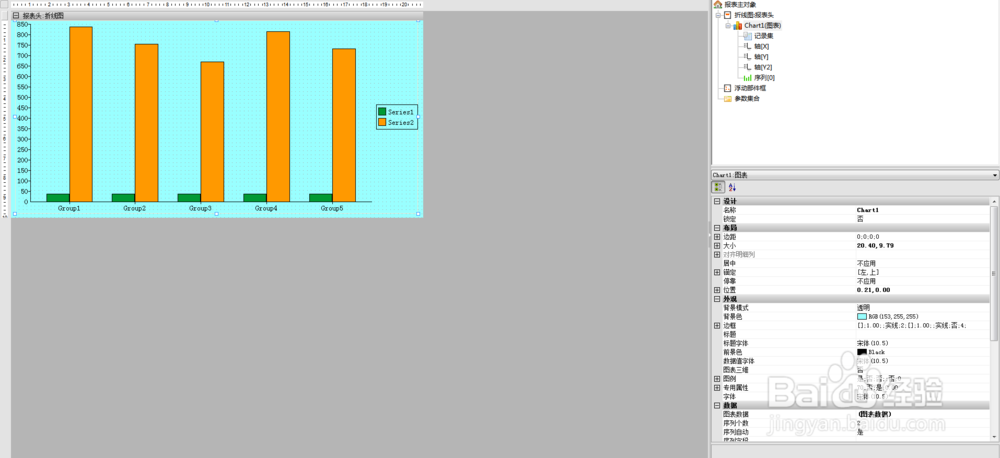This screenshot has height=458, width=1000.
Task: Expand the 边框 property
Action: coord(717,325)
